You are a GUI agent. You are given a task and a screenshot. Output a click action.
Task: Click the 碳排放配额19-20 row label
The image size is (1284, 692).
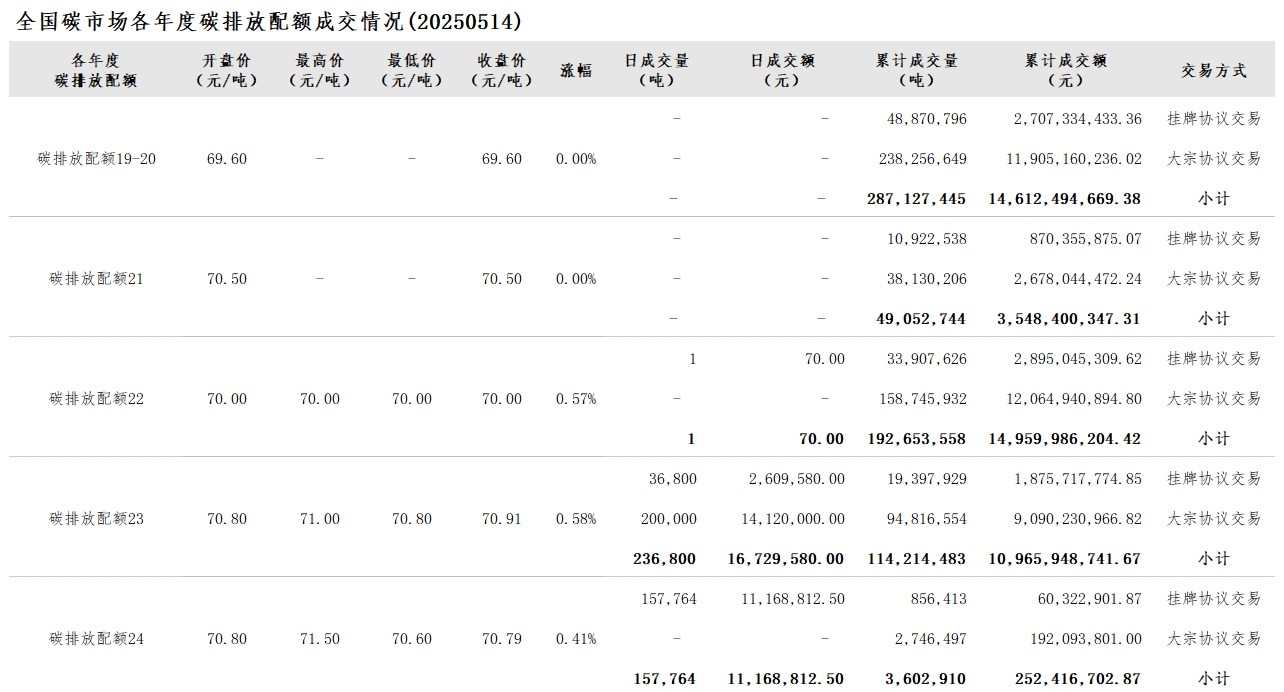97,159
